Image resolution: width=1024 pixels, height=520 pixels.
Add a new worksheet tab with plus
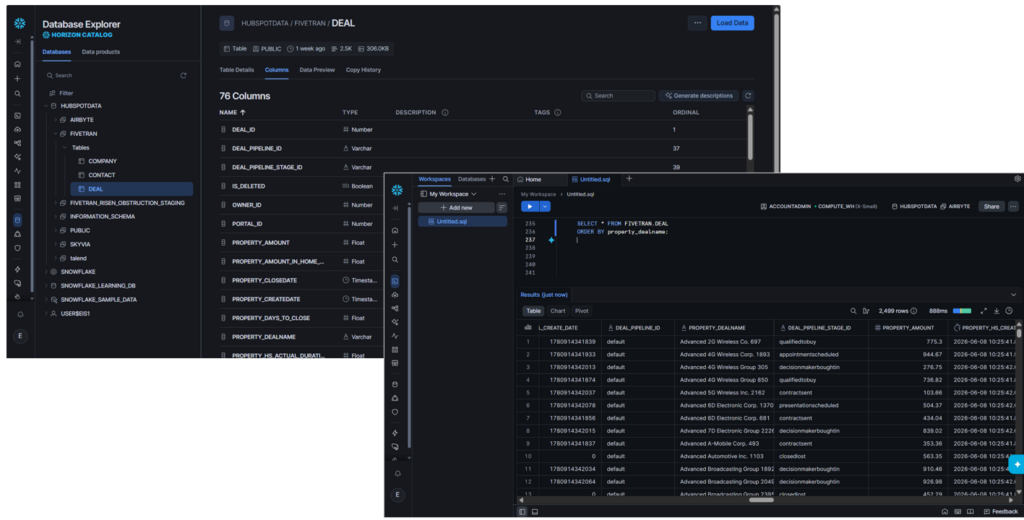pos(629,179)
